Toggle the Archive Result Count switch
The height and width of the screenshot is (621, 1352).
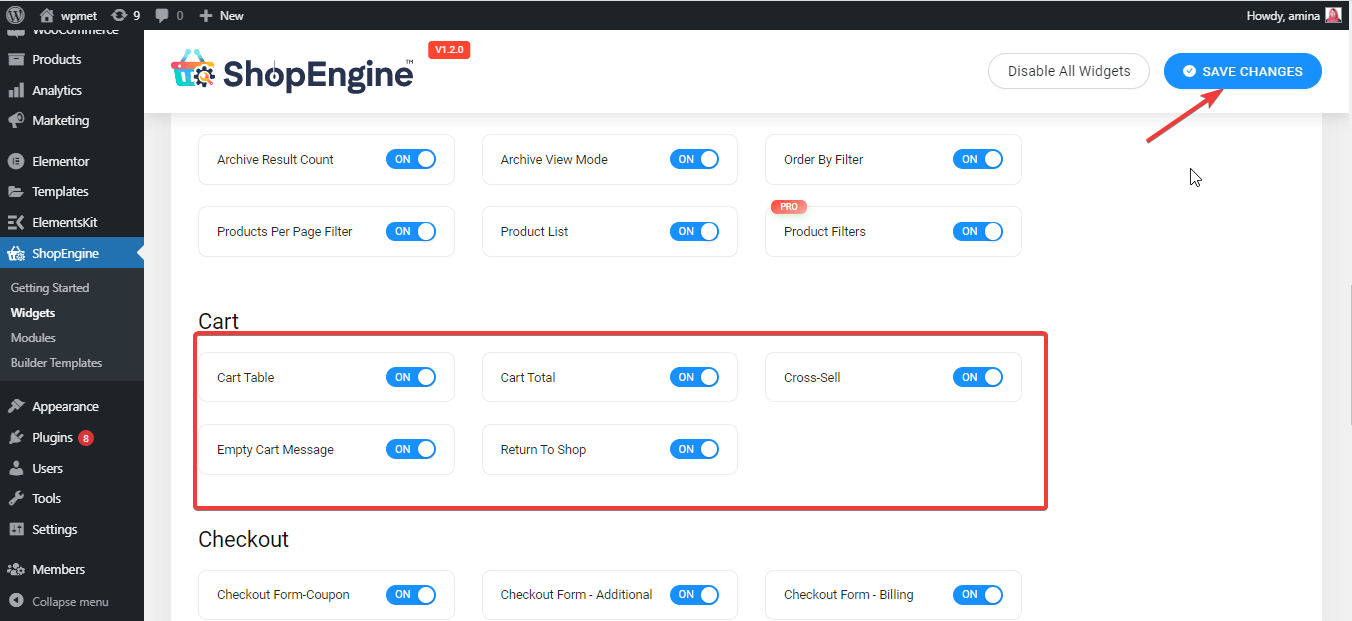click(x=411, y=159)
